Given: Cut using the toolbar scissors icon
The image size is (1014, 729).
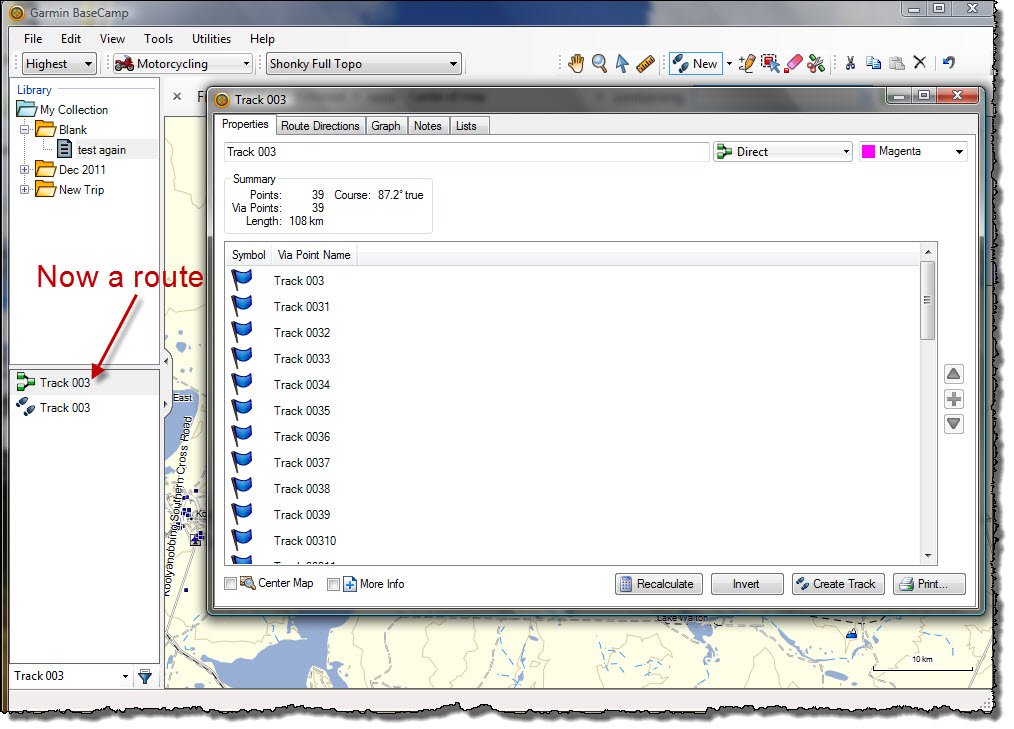Looking at the screenshot, I should click(850, 63).
